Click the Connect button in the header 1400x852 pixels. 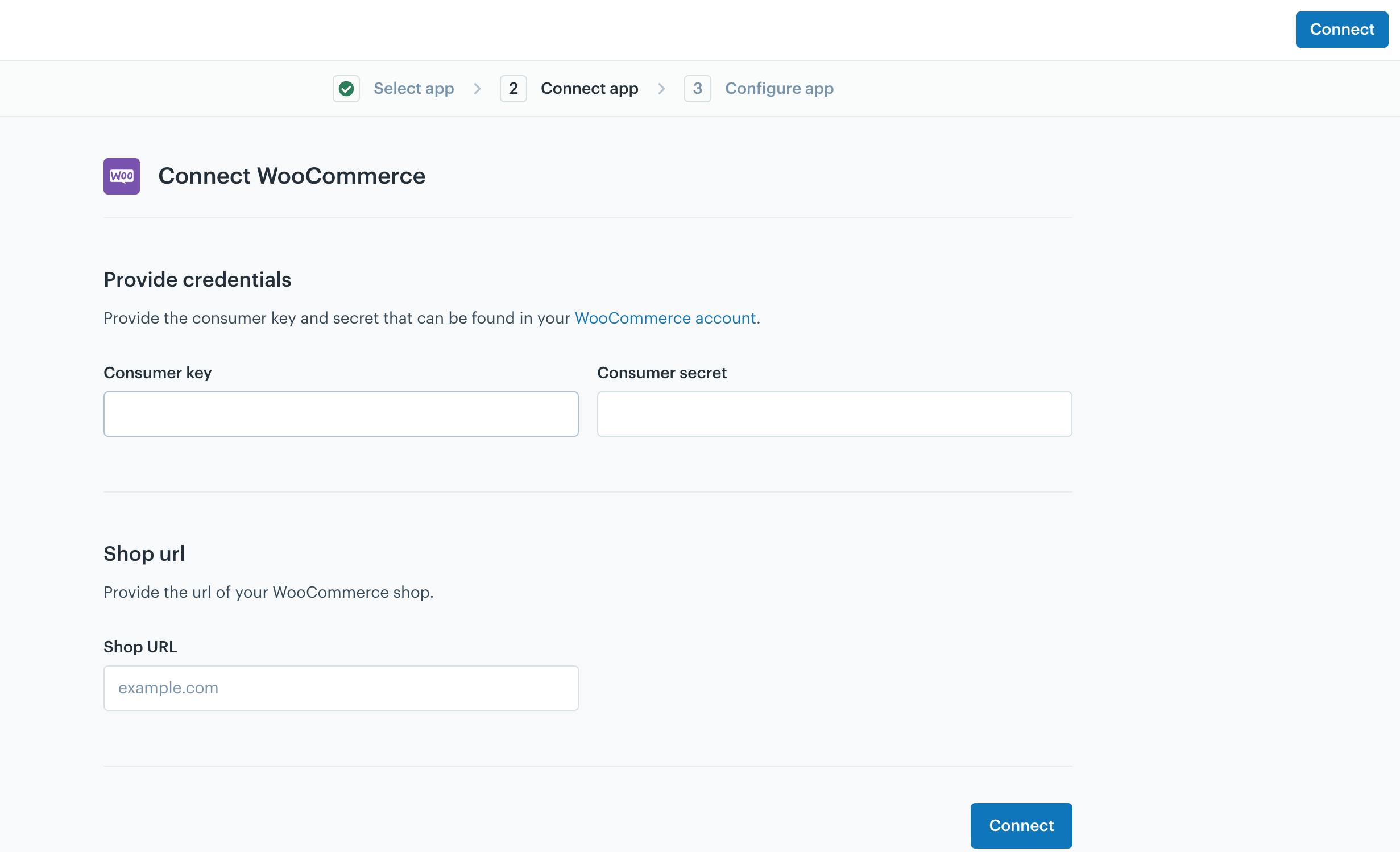(x=1342, y=30)
